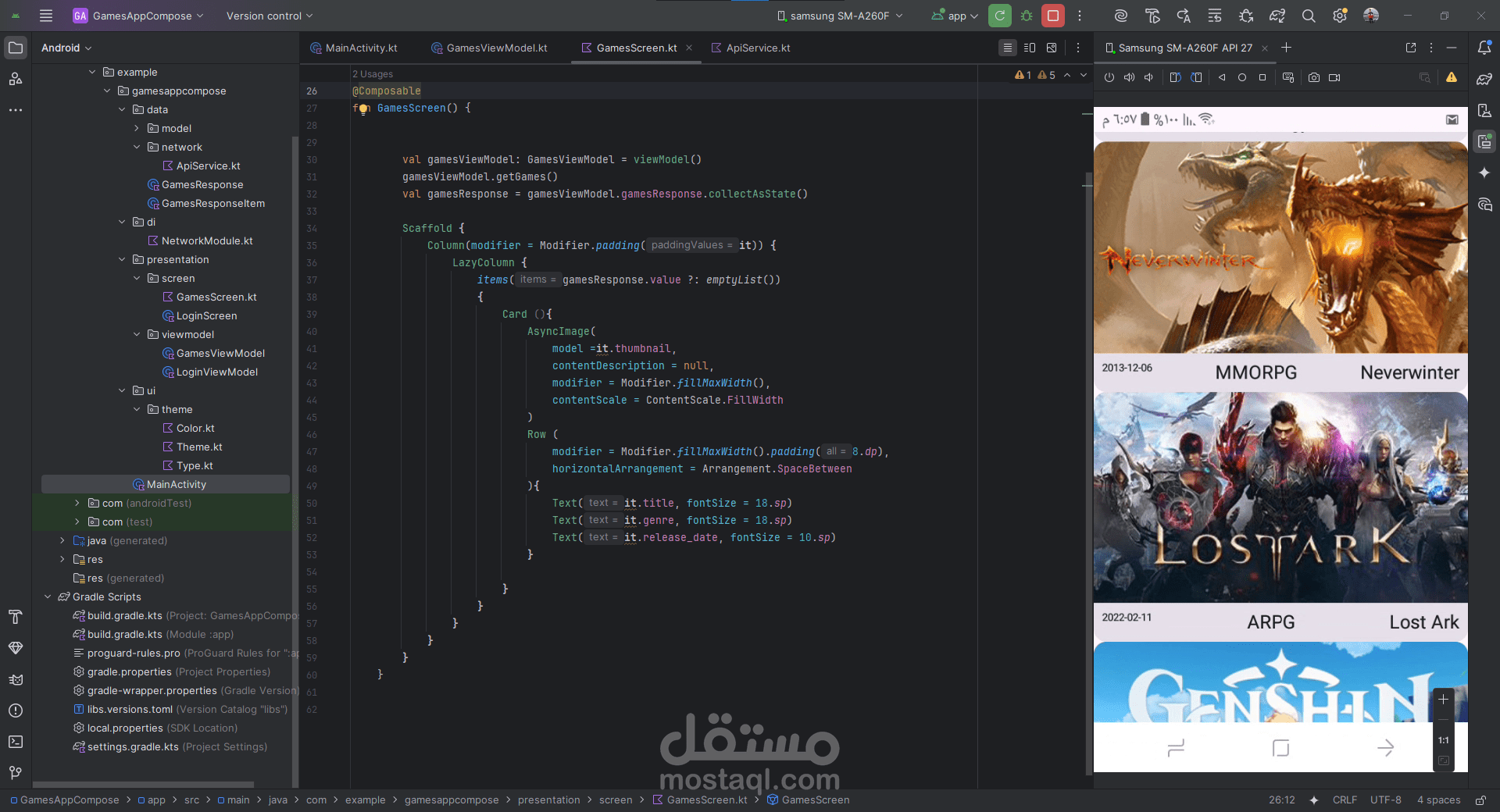This screenshot has width=1500, height=812.
Task: Click the 2 Usages code hint
Action: pyautogui.click(x=373, y=74)
